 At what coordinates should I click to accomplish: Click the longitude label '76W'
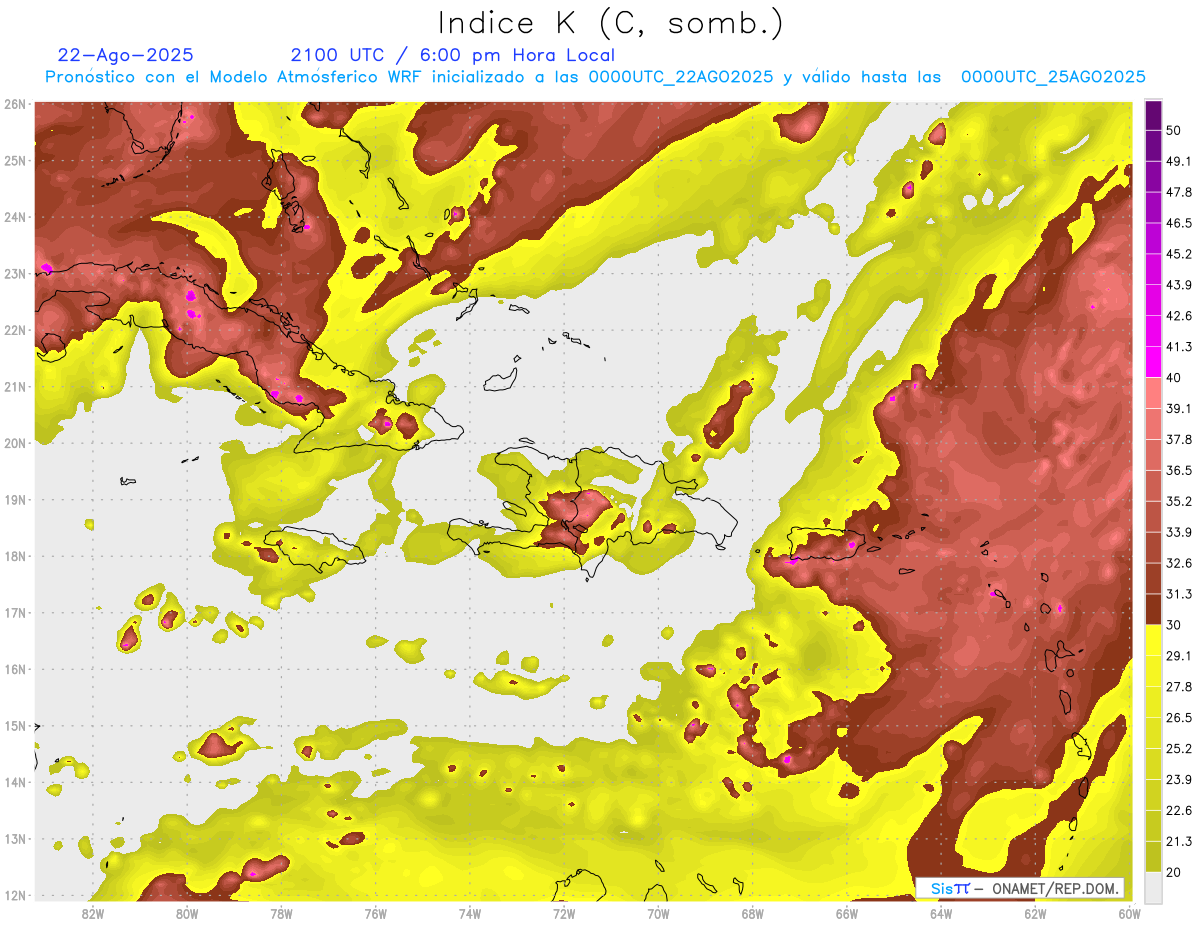point(375,914)
